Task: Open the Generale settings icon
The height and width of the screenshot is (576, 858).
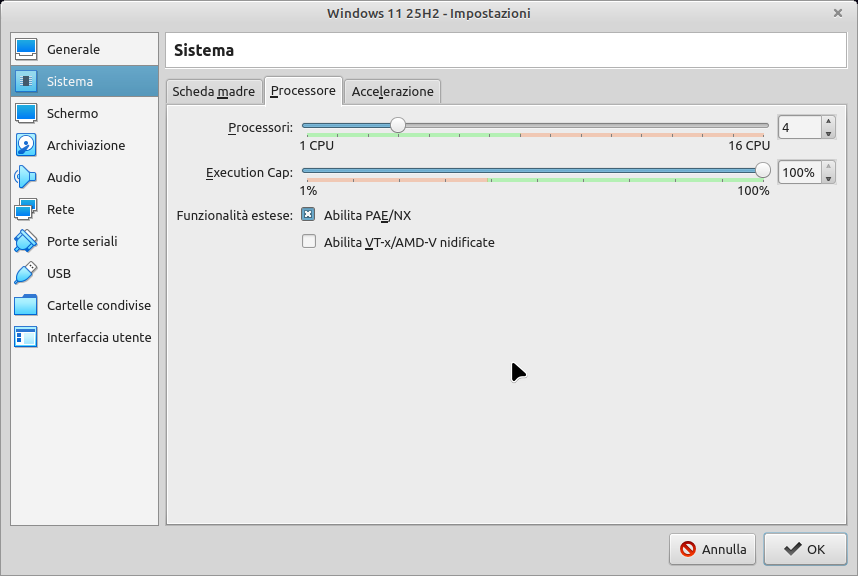Action: point(26,49)
